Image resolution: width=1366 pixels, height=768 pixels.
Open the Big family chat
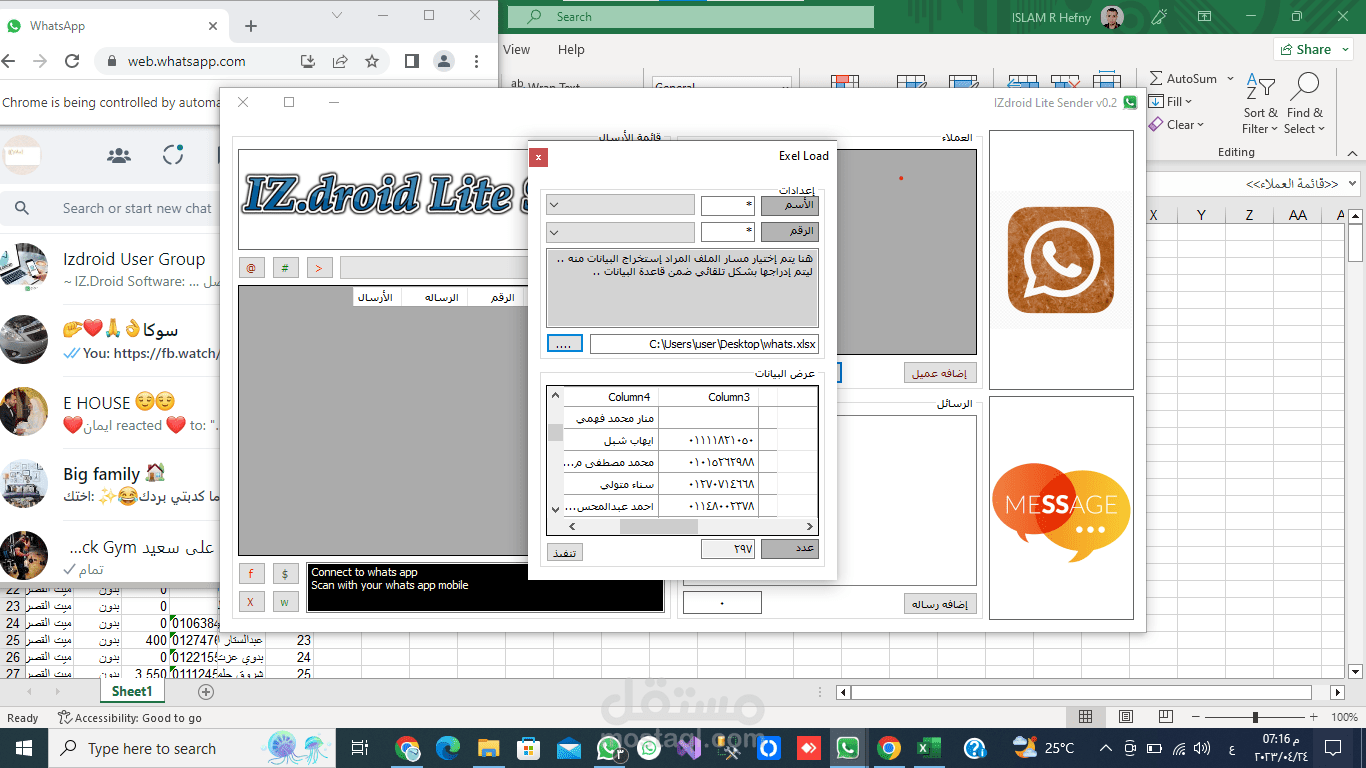110,484
